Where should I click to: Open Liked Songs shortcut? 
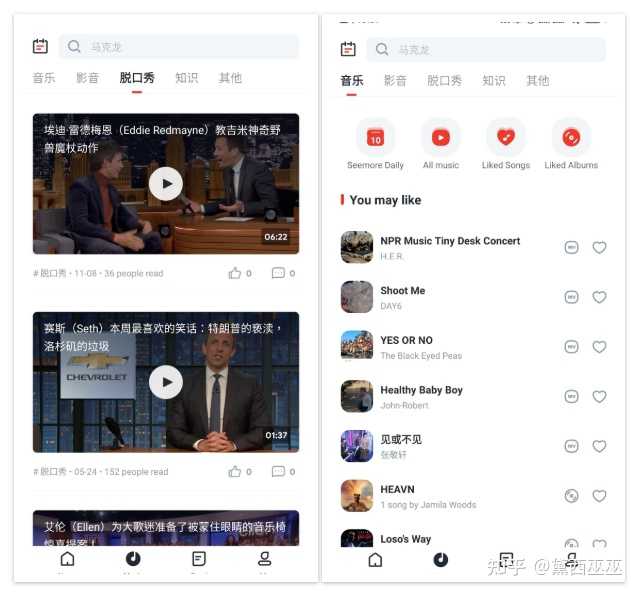[x=506, y=144]
